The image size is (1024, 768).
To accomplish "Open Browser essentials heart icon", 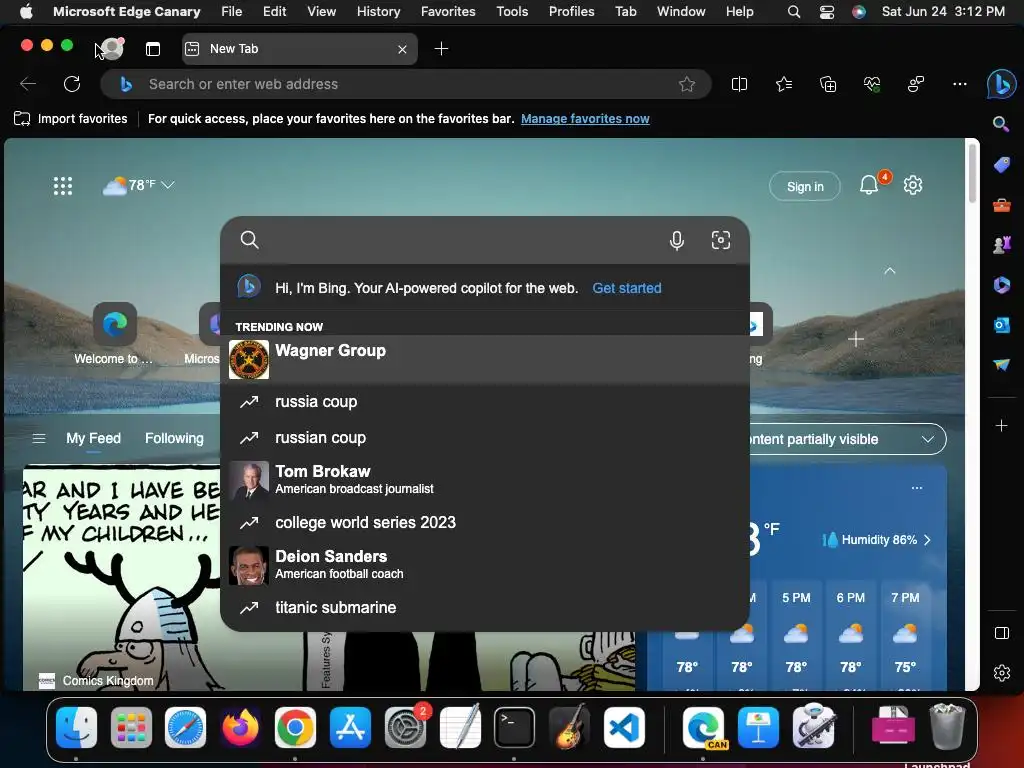I will pos(872,84).
